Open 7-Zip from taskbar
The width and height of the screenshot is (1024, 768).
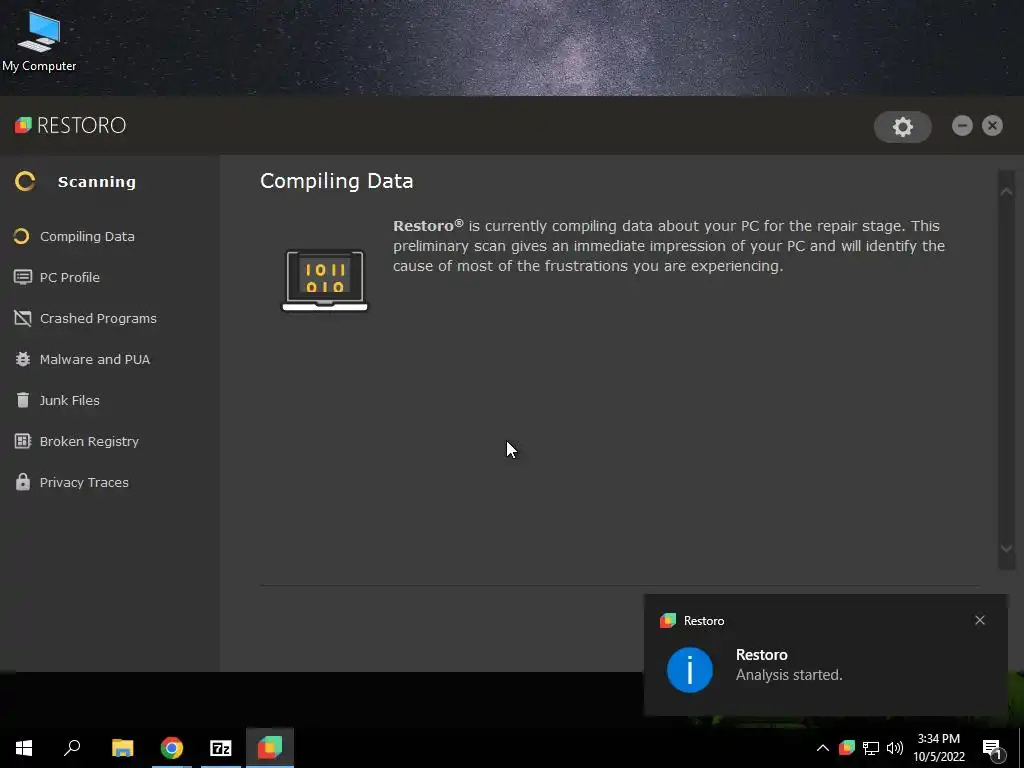point(221,748)
